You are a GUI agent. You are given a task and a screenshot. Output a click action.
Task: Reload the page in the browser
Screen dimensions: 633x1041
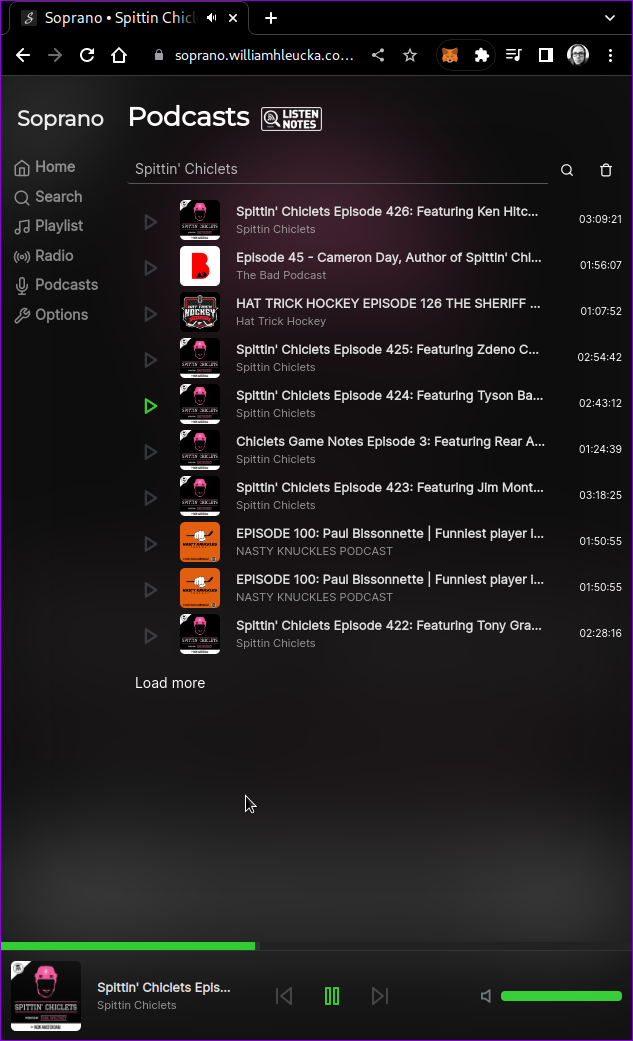pos(87,55)
